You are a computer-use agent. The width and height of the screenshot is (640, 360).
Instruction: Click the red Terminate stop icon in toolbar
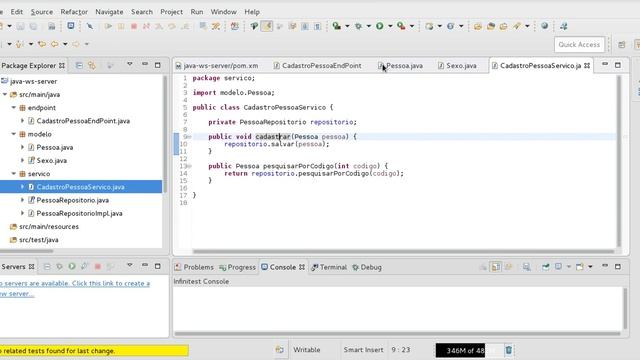tap(133, 26)
